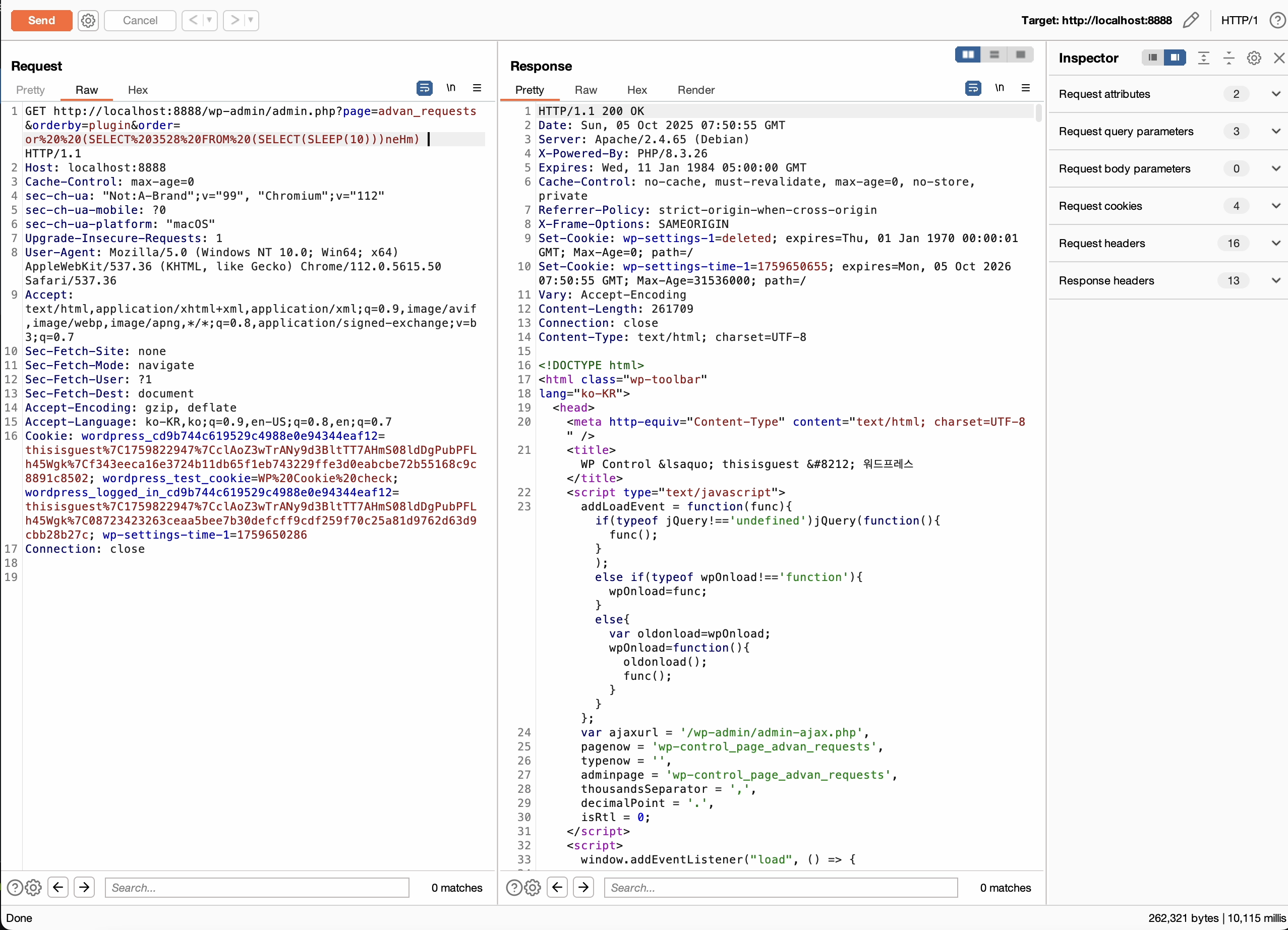The height and width of the screenshot is (930, 1288).
Task: Switch to the Hex tab in Request
Action: (x=138, y=90)
